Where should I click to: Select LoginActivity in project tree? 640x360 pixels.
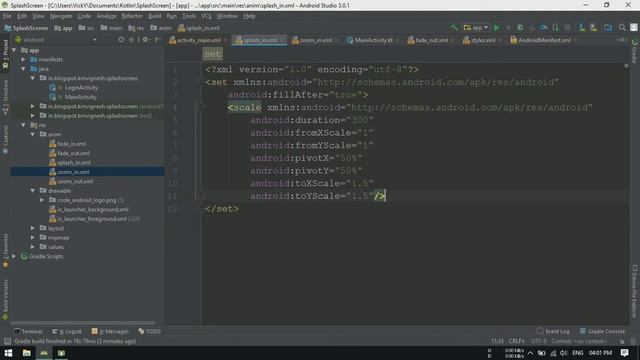pos(81,88)
